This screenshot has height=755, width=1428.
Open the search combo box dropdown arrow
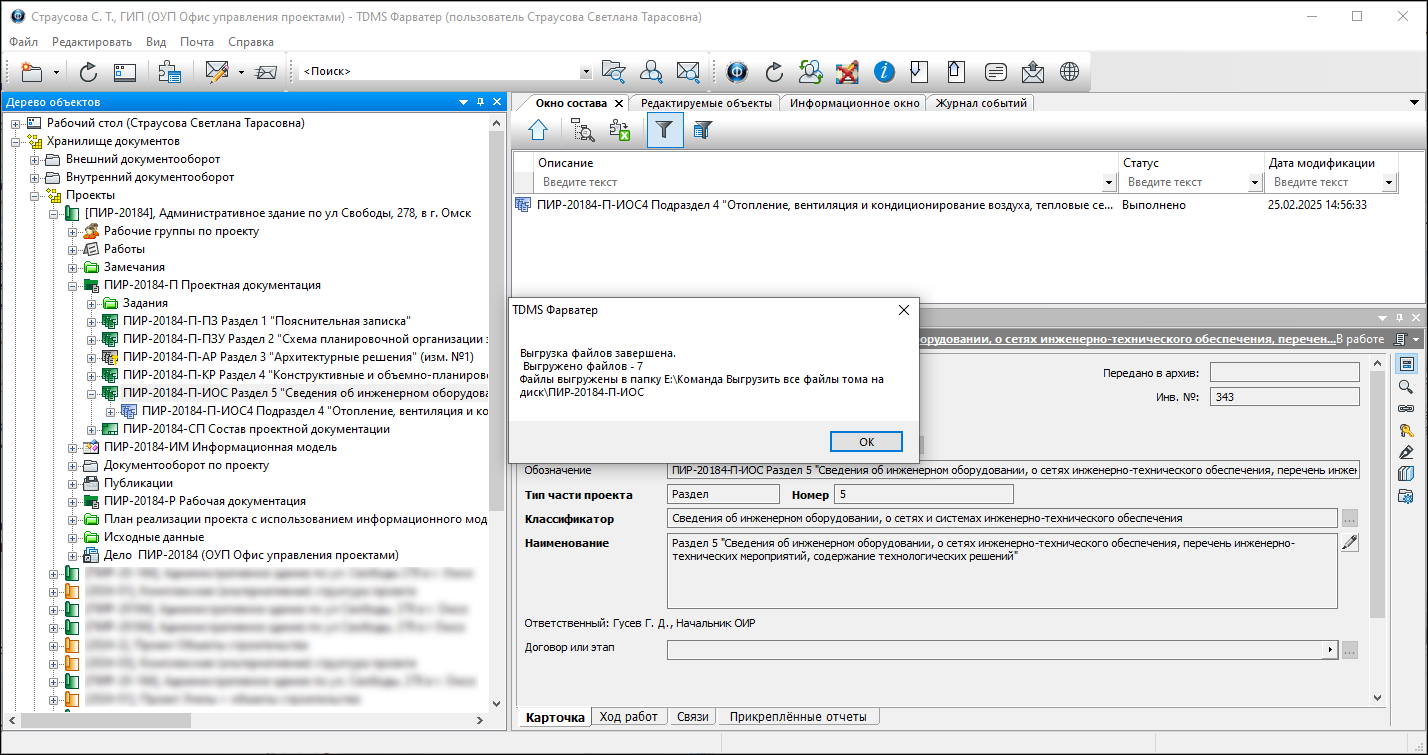tap(586, 72)
